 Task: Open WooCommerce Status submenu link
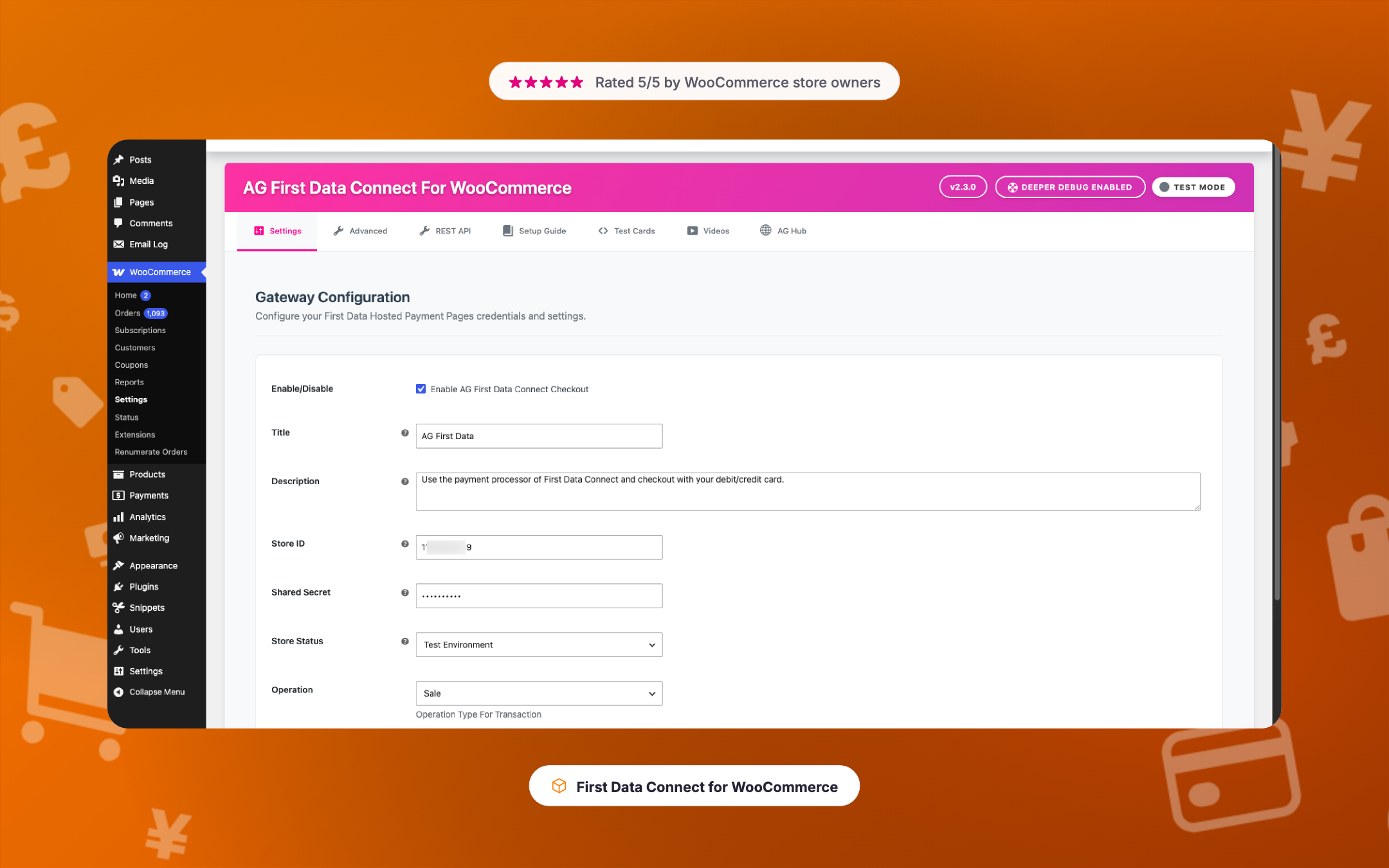pos(127,417)
